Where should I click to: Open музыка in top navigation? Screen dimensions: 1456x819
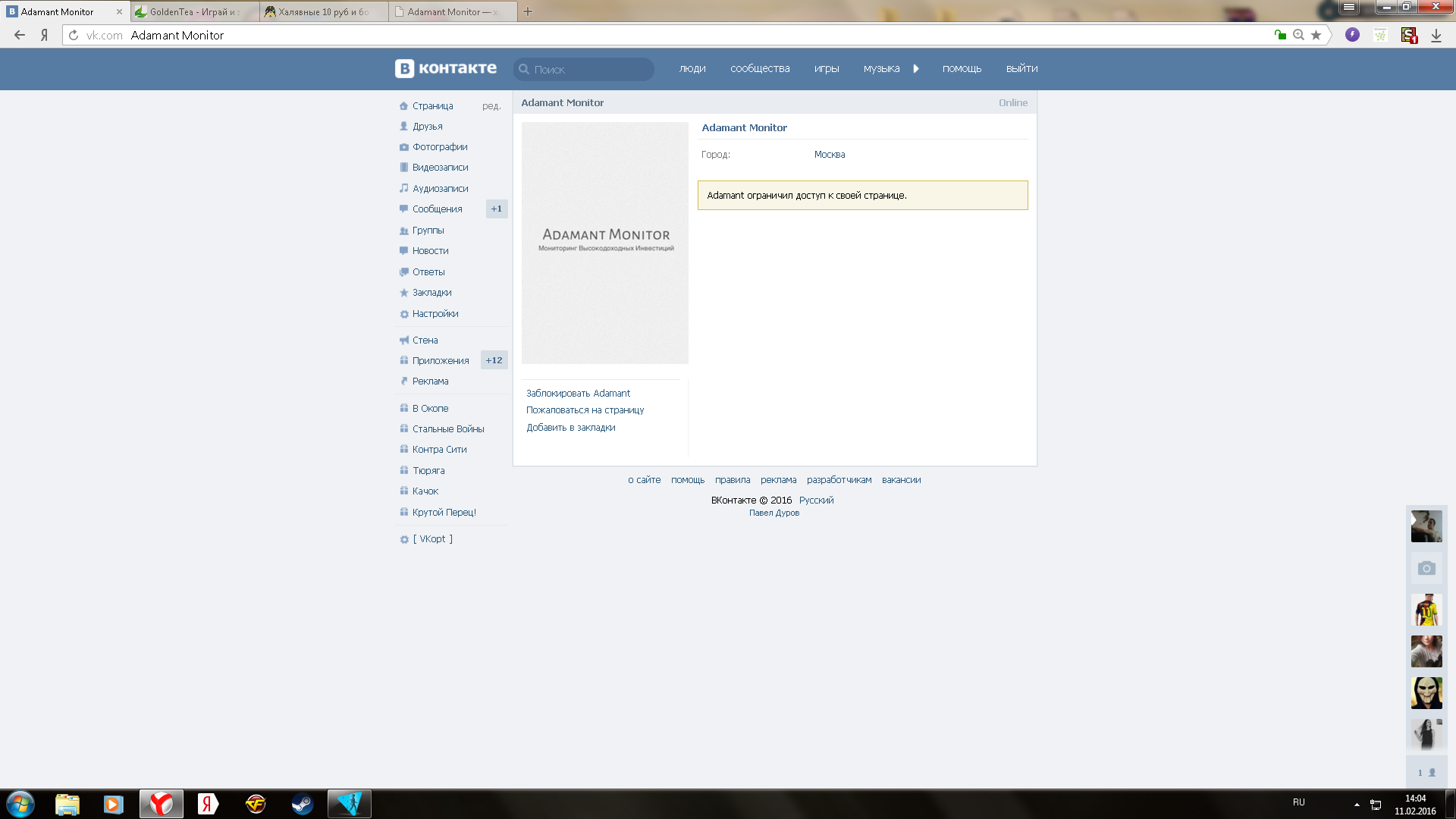881,68
